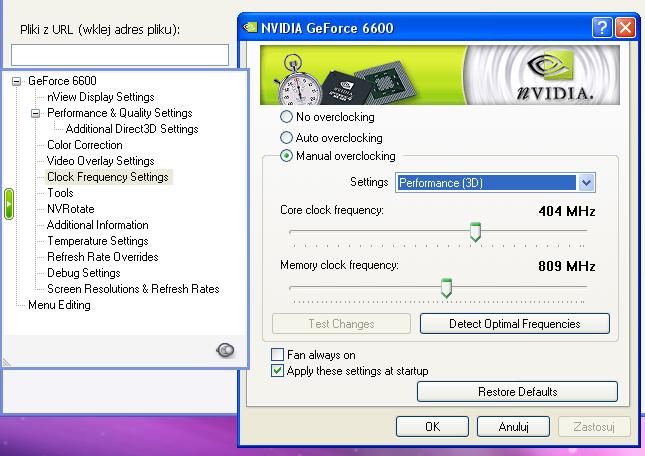
Task: Click the Memory clock frequency slider thumb
Action: coord(446,288)
